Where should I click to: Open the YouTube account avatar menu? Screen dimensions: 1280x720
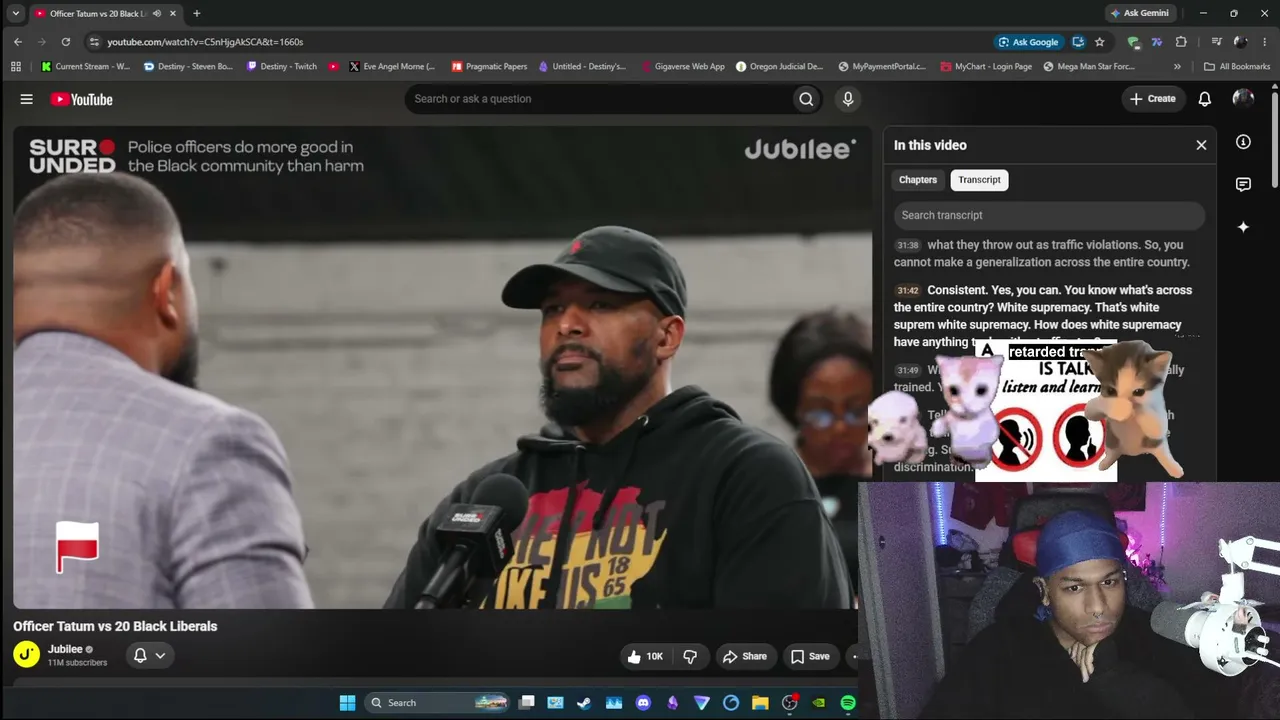(x=1243, y=99)
